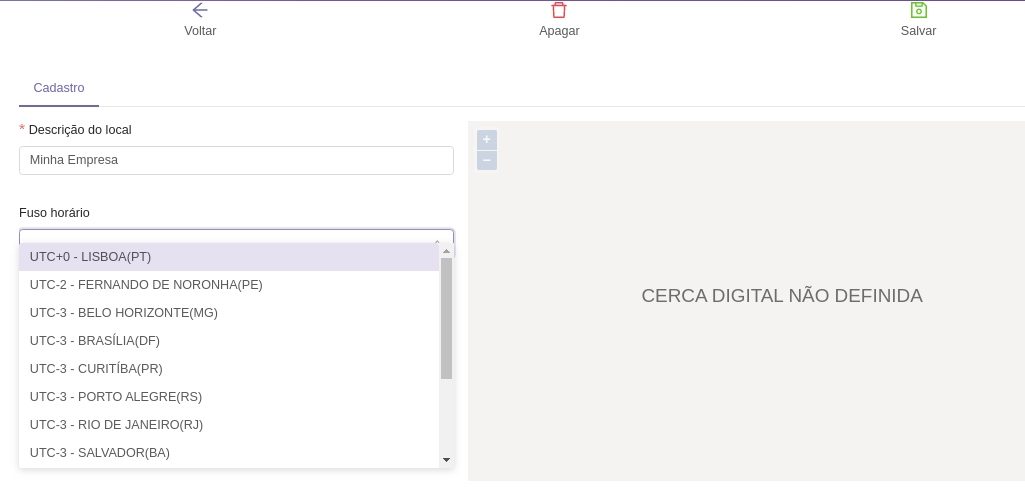
Task: Click the Salvar disk icon
Action: click(918, 10)
